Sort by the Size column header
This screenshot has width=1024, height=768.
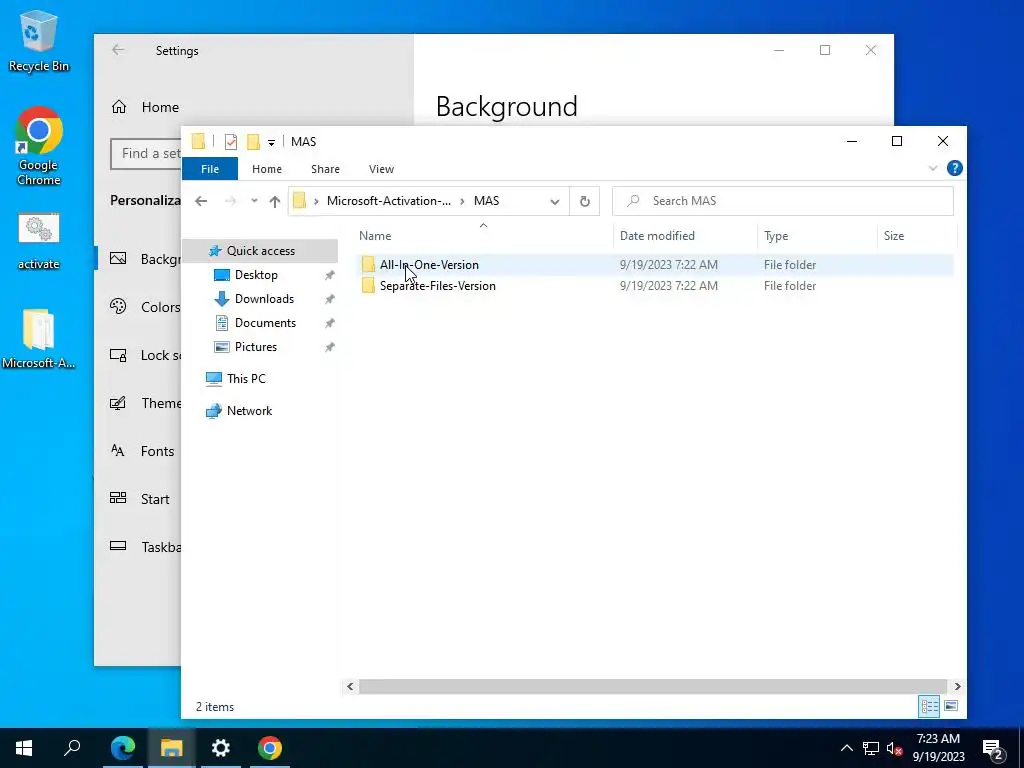[917, 236]
